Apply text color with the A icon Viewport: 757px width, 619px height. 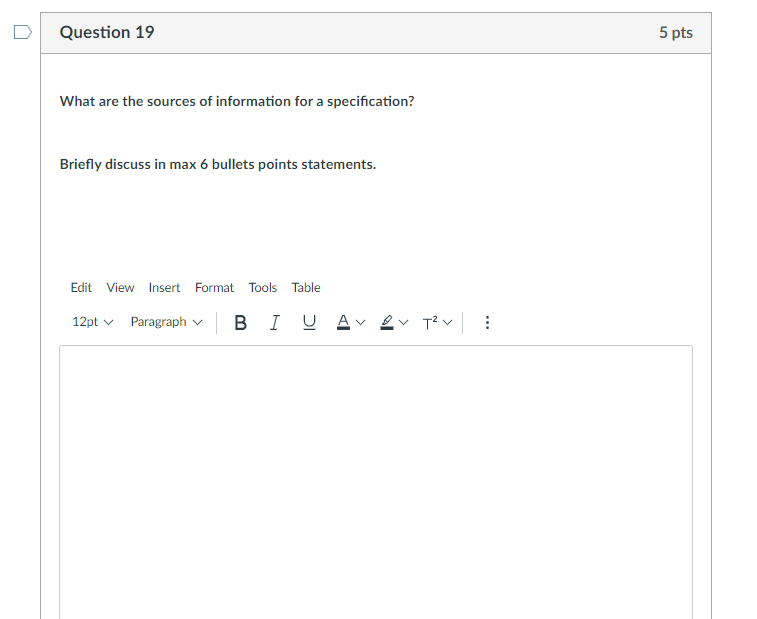point(343,323)
